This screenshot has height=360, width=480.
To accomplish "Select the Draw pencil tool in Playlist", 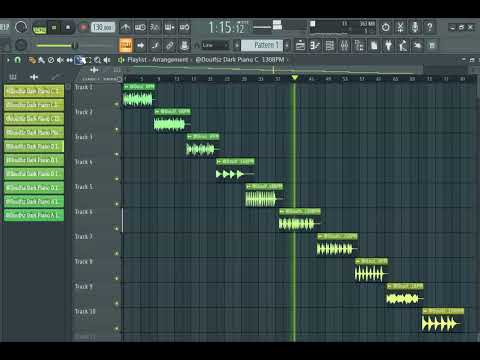I will coord(32,60).
